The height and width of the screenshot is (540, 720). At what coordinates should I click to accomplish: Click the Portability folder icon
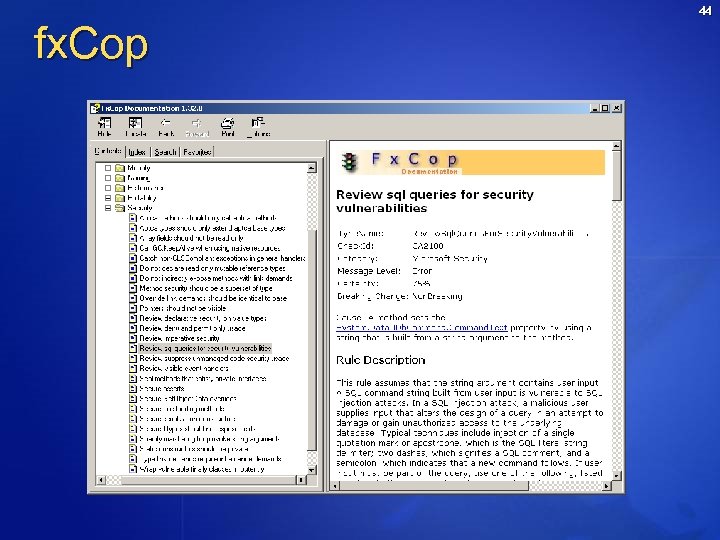pyautogui.click(x=120, y=198)
